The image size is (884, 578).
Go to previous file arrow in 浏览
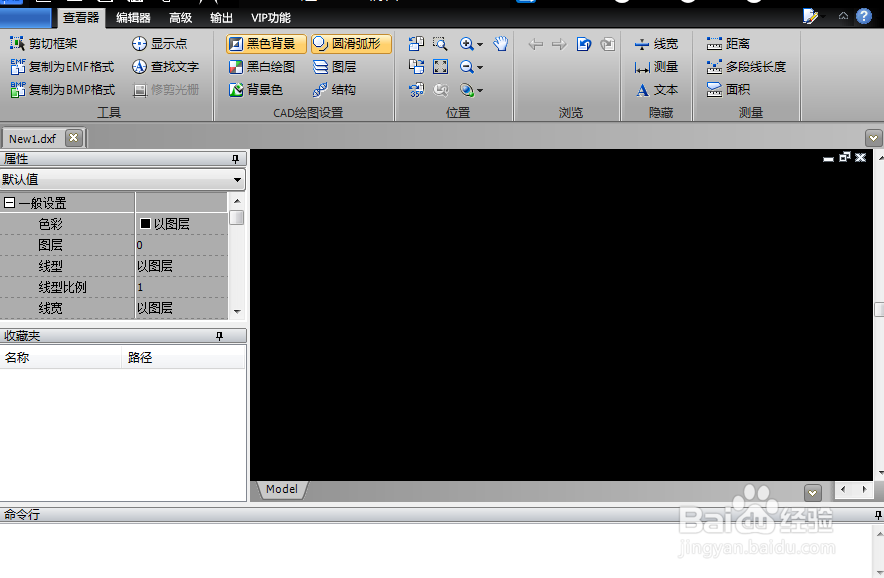pyautogui.click(x=536, y=43)
